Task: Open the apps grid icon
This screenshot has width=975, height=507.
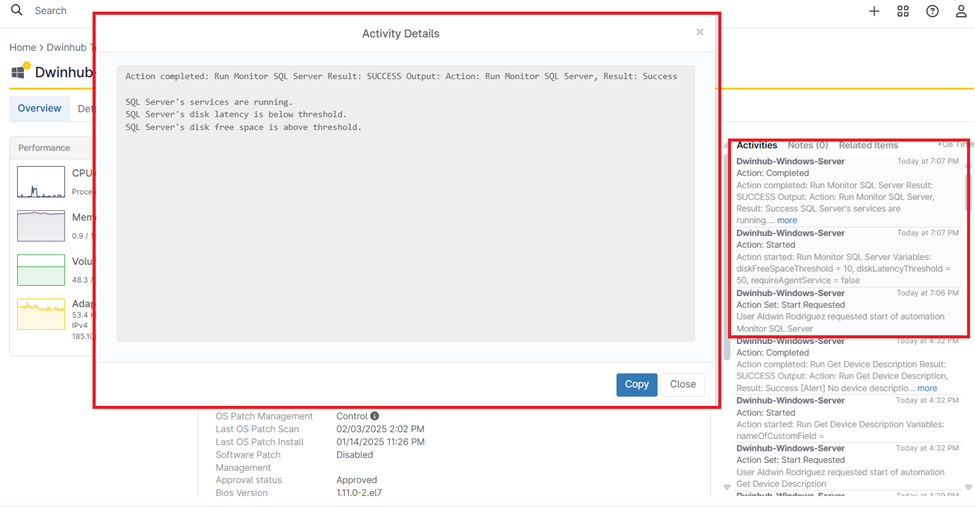Action: point(903,11)
